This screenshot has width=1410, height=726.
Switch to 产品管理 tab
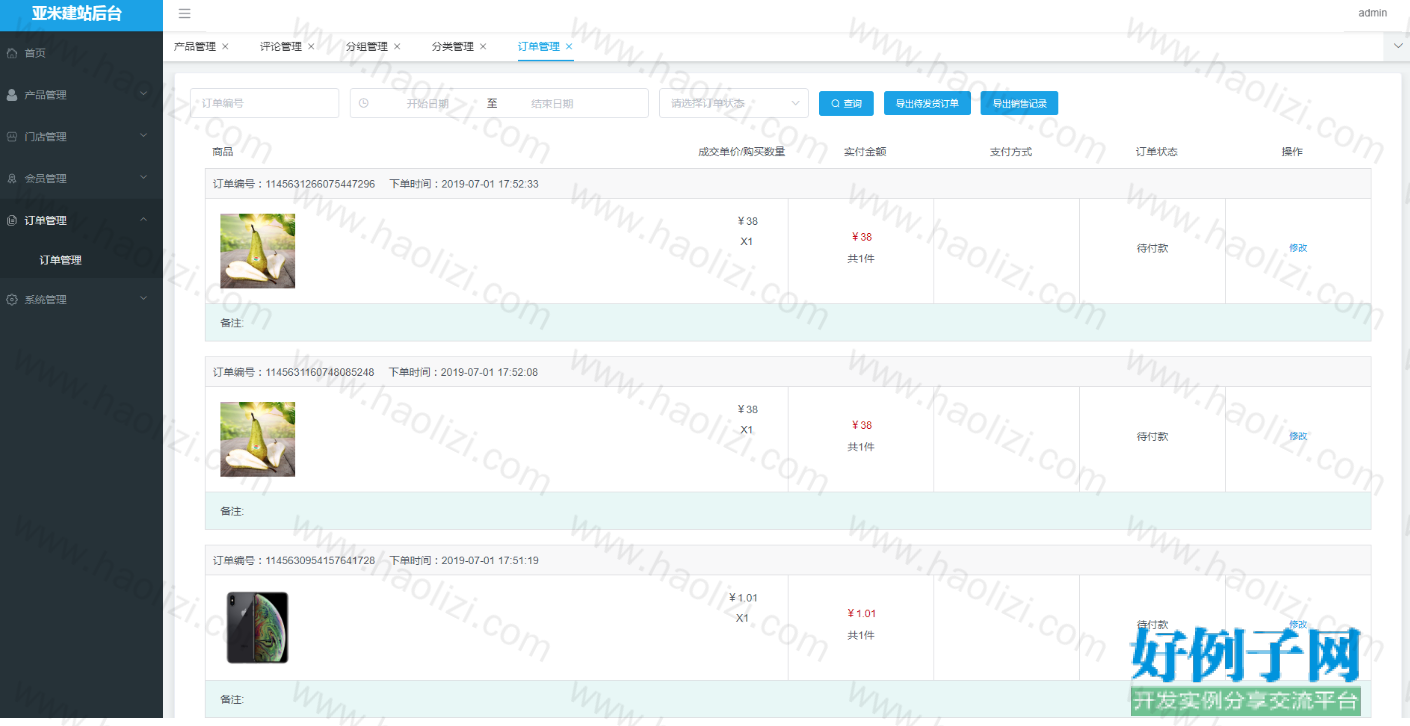(194, 47)
